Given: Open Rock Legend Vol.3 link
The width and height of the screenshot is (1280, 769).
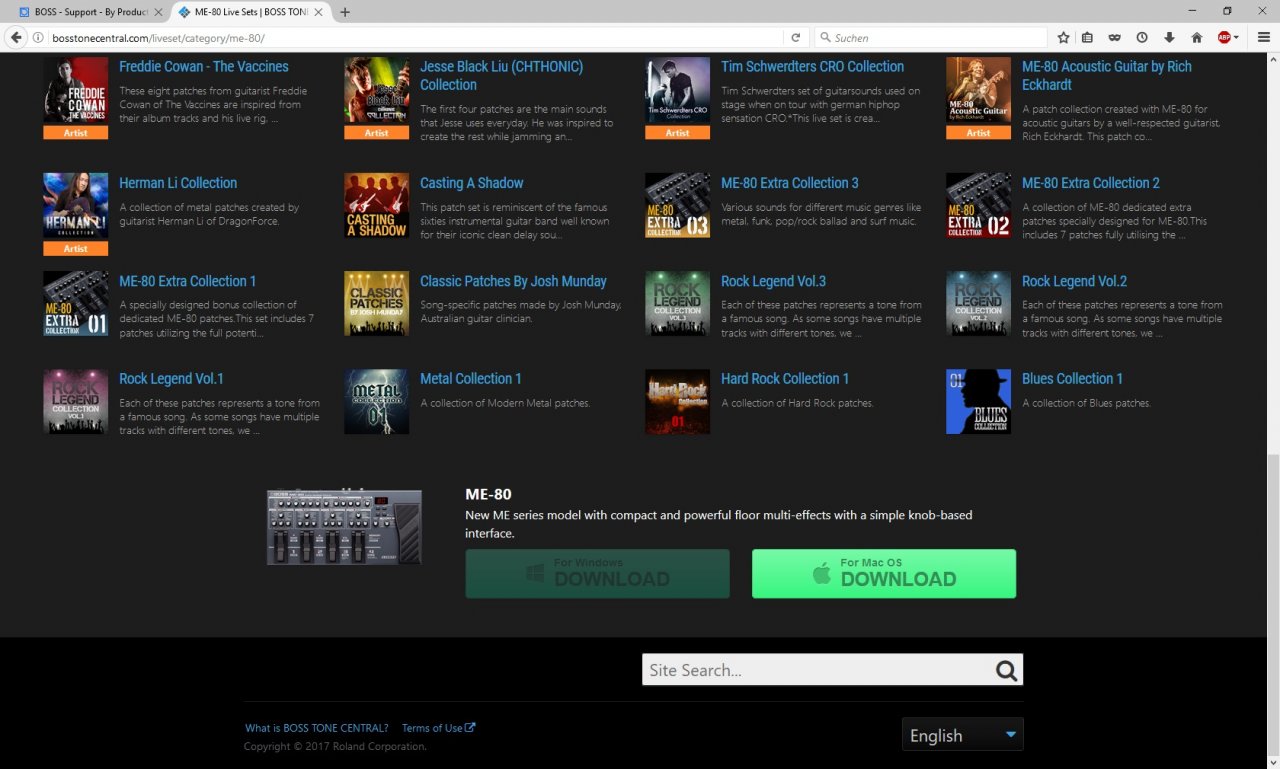Looking at the screenshot, I should 773,281.
